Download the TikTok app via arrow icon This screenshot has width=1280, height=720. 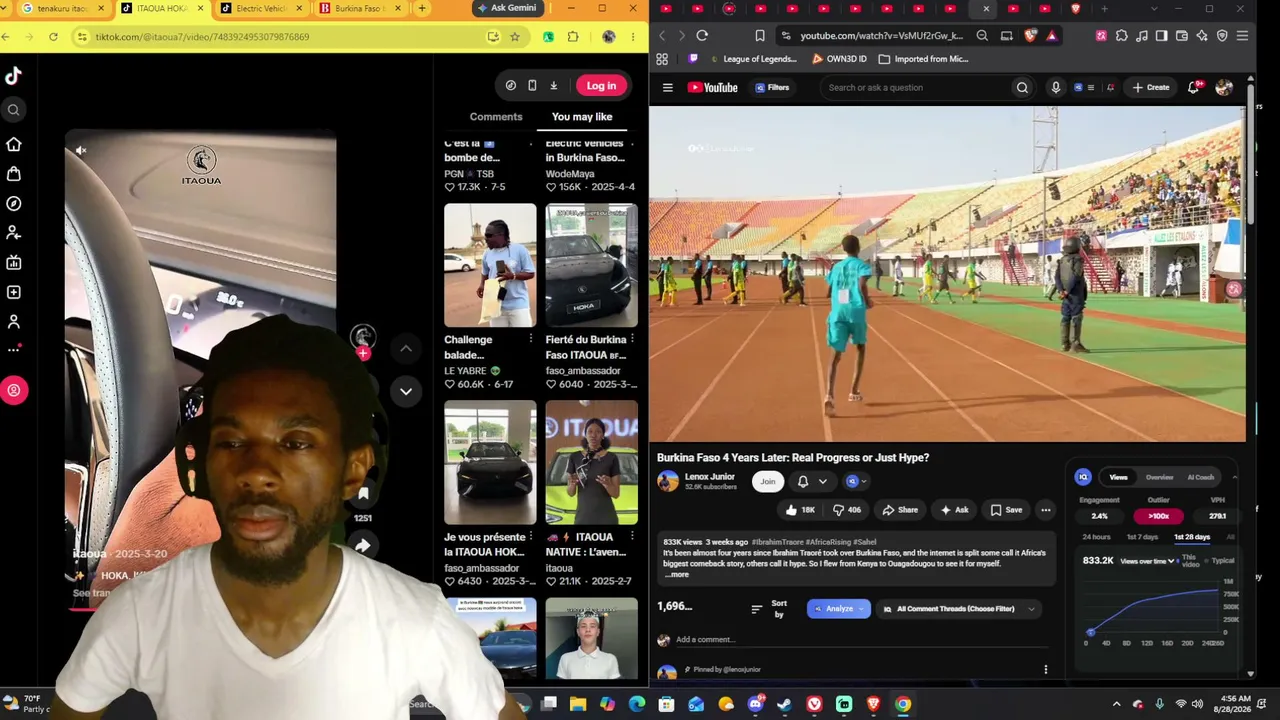553,86
